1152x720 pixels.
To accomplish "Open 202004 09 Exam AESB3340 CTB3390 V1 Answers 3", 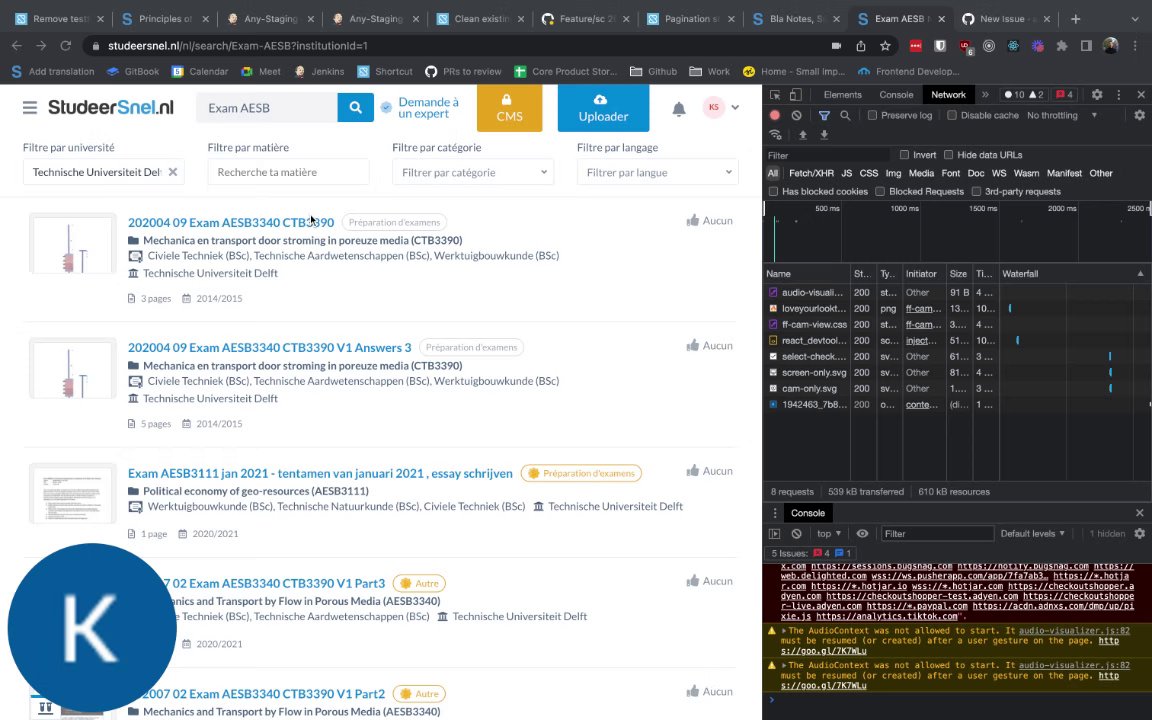I will point(270,348).
